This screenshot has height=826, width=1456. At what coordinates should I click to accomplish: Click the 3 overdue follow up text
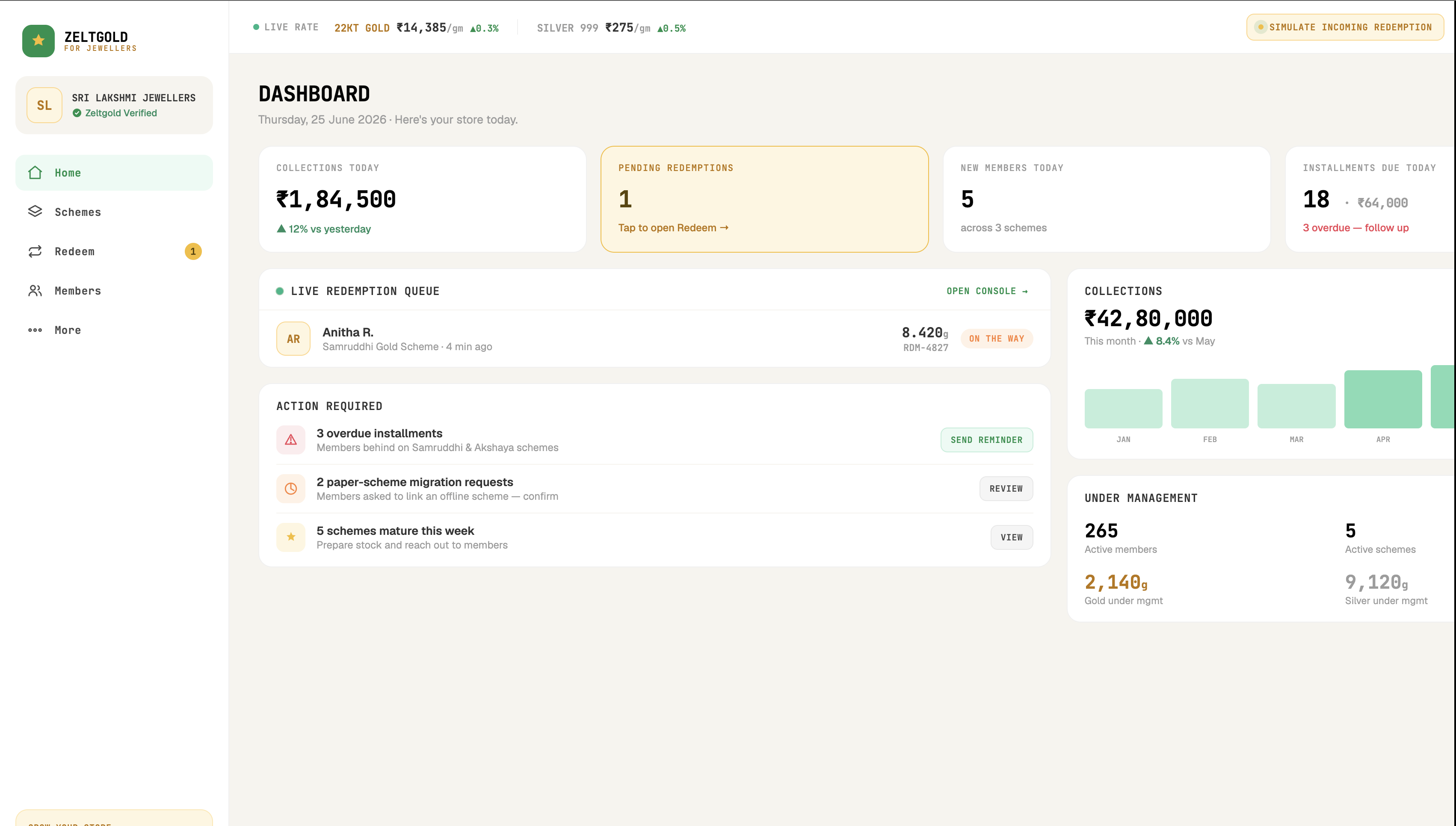pyautogui.click(x=1355, y=227)
